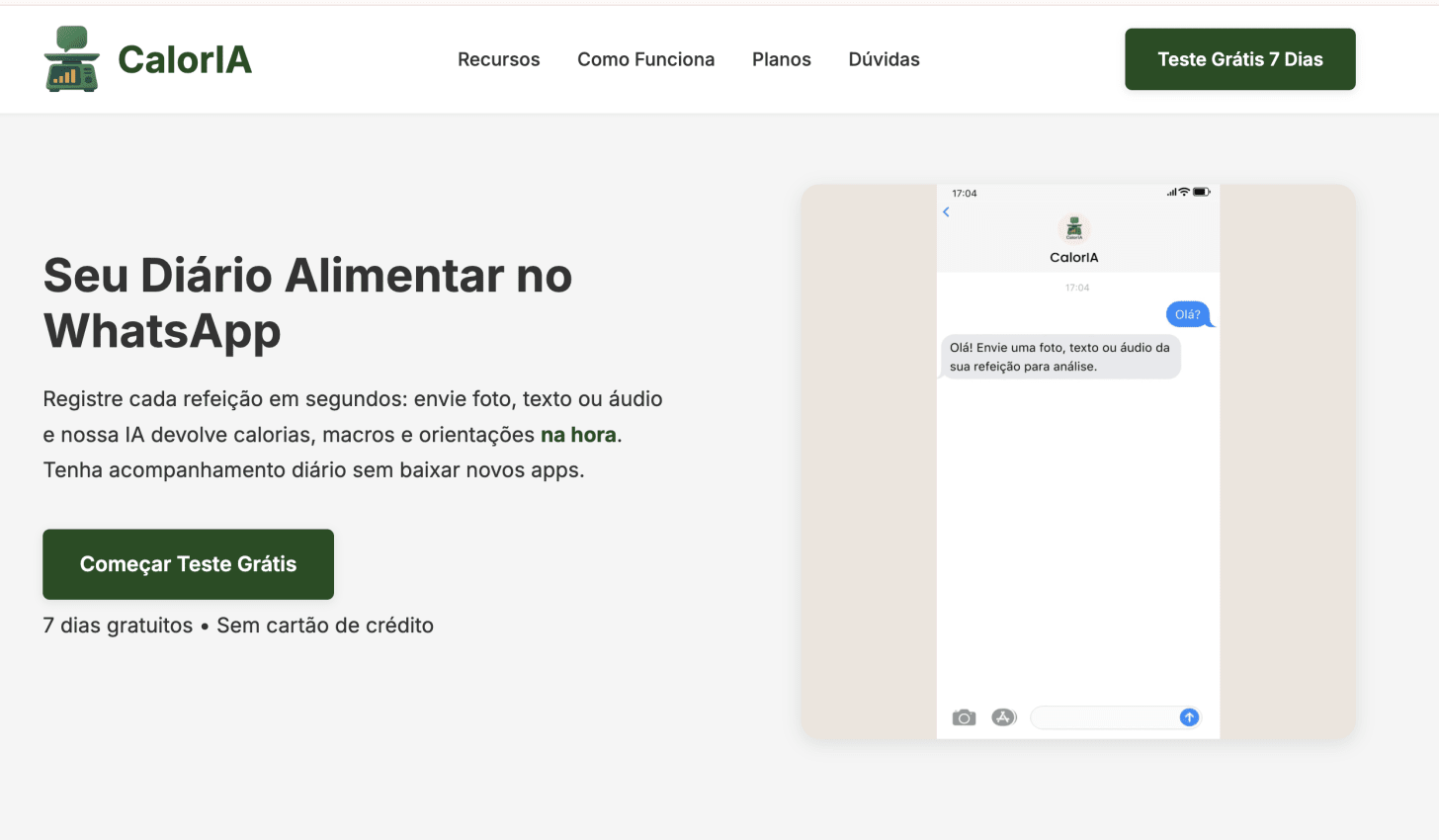Viewport: 1439px width, 840px height.
Task: Click the highlighted 'na hora' text
Action: pos(578,435)
